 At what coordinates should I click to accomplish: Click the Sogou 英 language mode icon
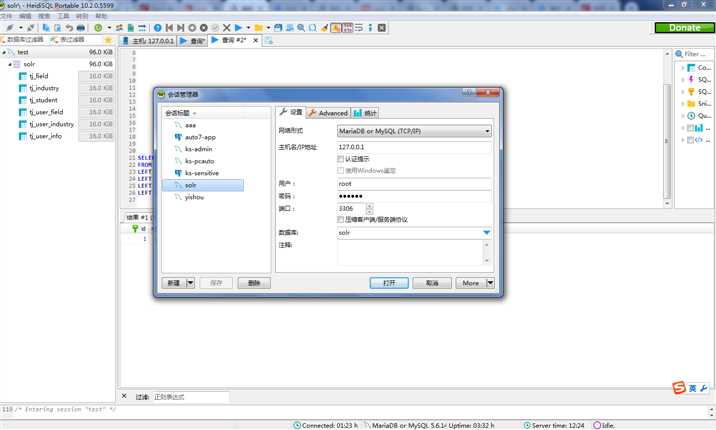click(x=692, y=388)
